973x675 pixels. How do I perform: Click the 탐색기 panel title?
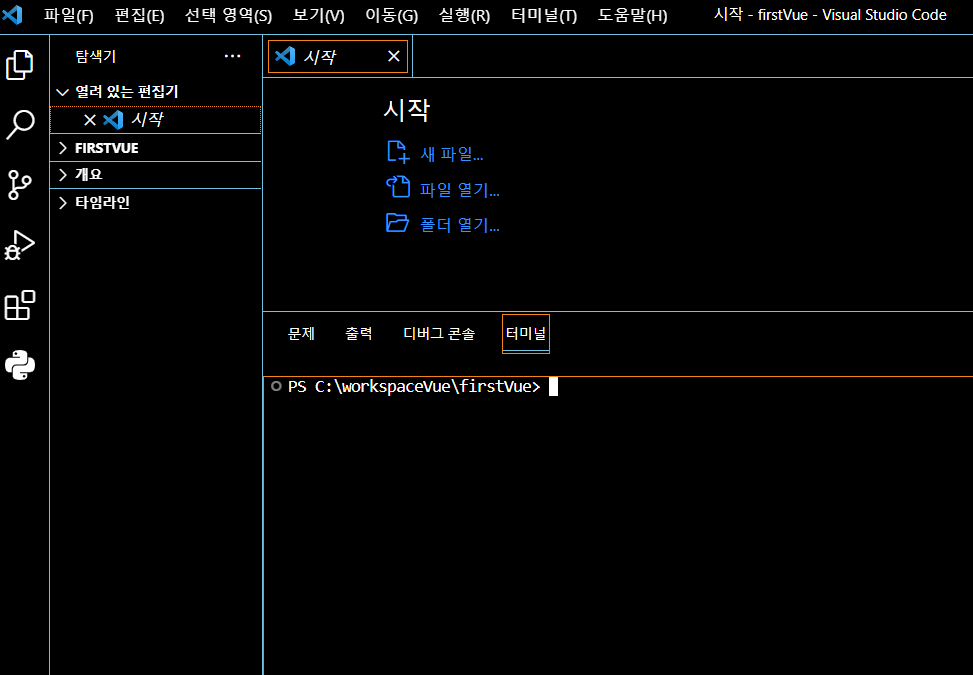pyautogui.click(x=96, y=56)
